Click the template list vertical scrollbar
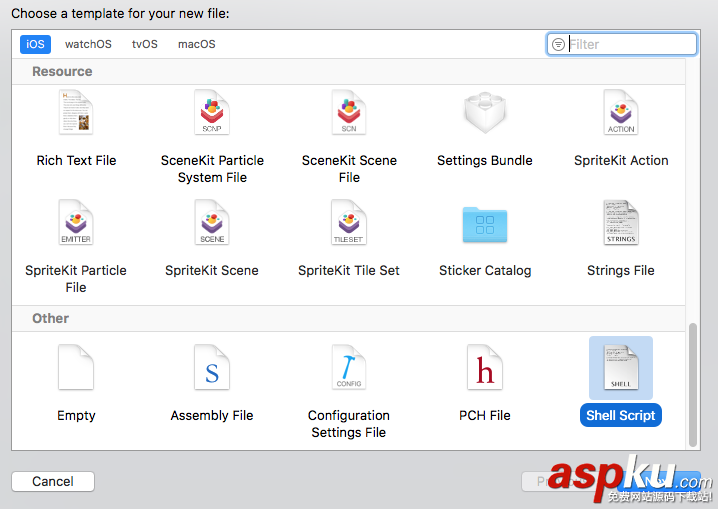The height and width of the screenshot is (509, 718). pyautogui.click(x=693, y=383)
